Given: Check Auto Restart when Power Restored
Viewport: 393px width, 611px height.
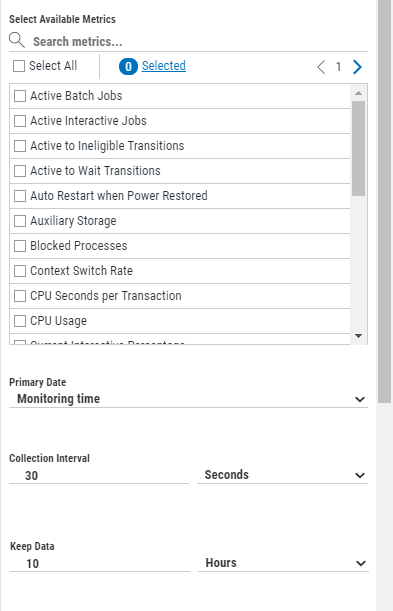Looking at the screenshot, I should (x=20, y=196).
